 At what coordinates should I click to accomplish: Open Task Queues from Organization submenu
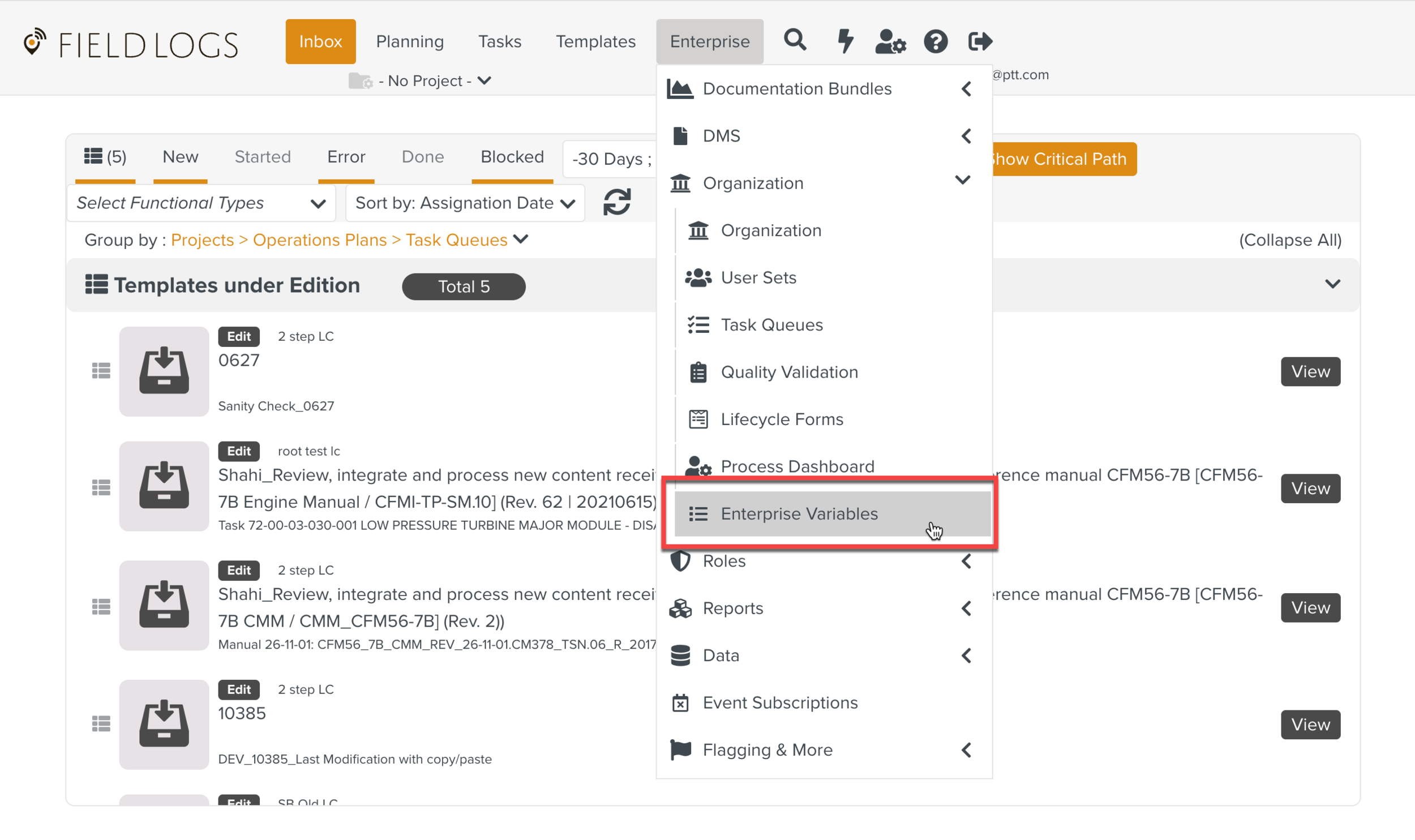771,325
